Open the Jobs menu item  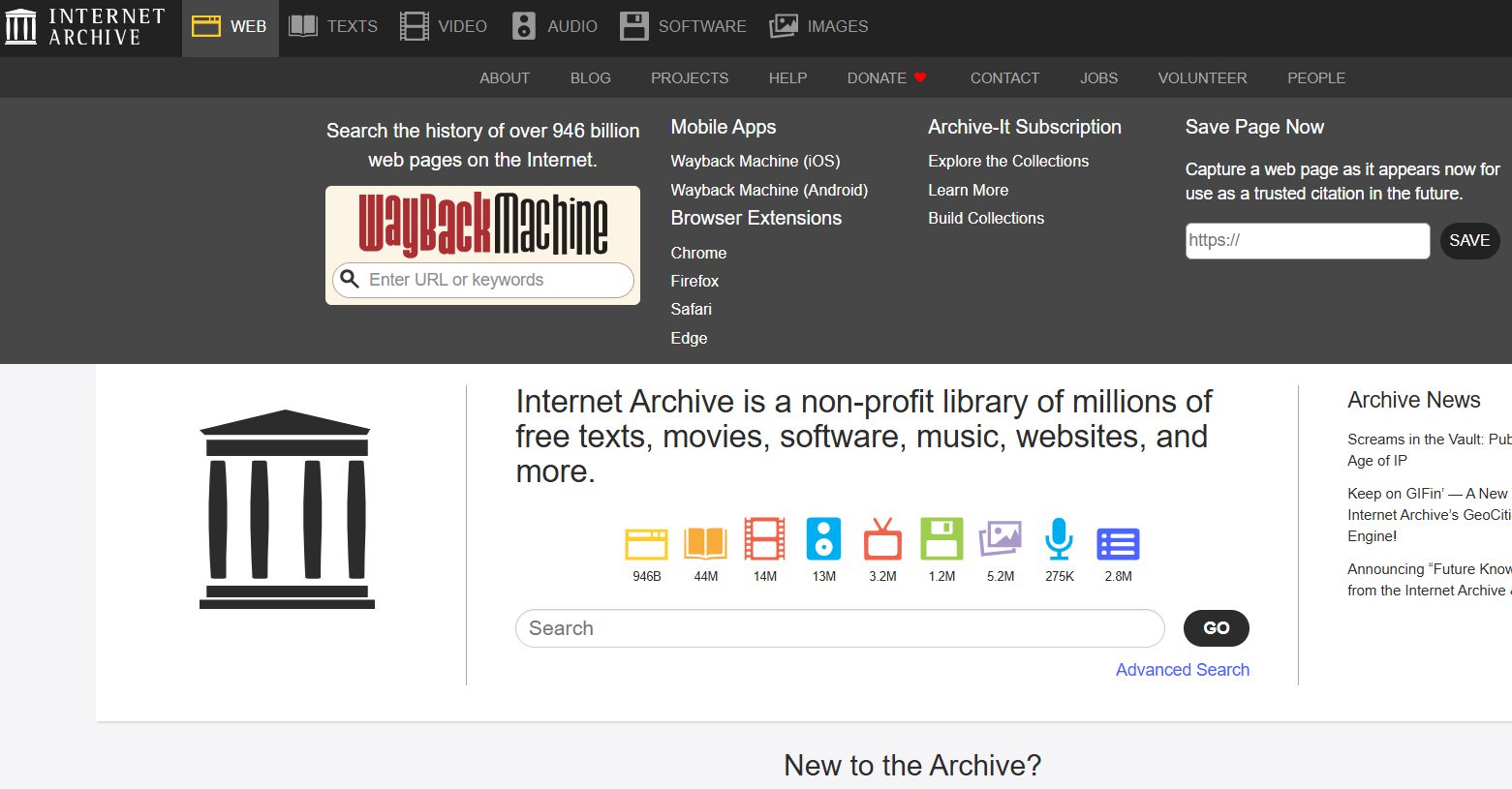point(1099,78)
